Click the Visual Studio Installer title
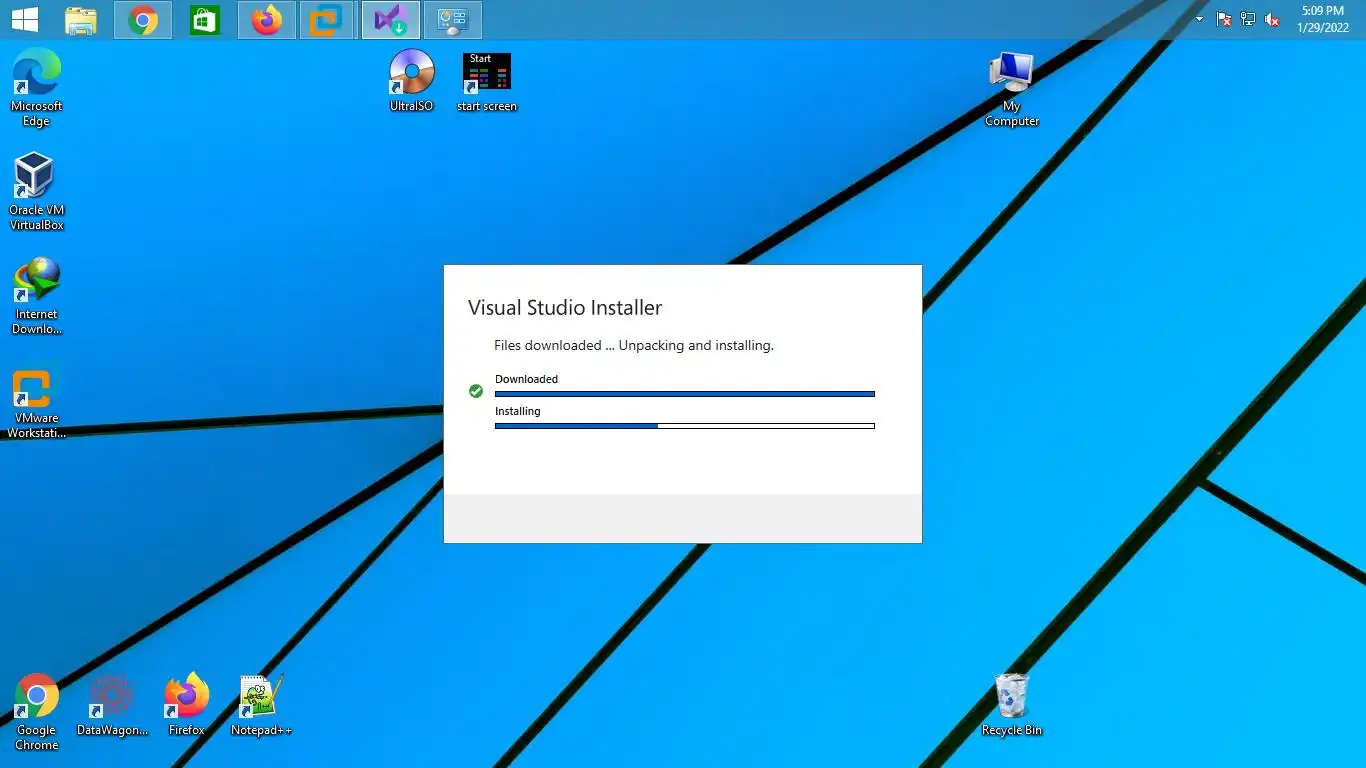The image size is (1366, 768). [565, 308]
